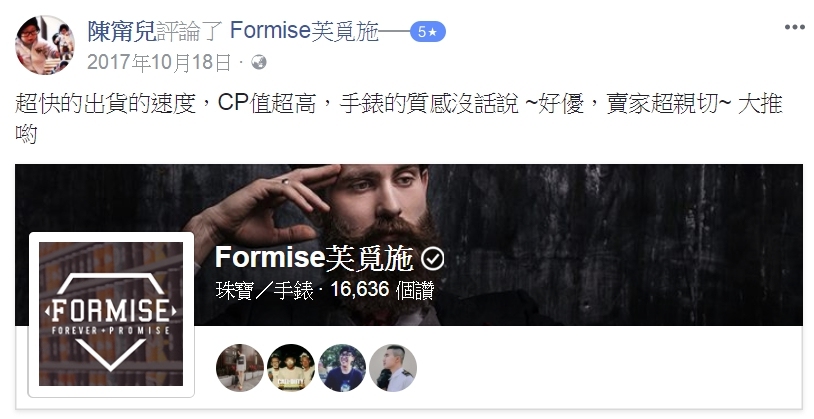Click the 16,636 個讚 likes count
Image resolution: width=814 pixels, height=419 pixels.
(382, 290)
